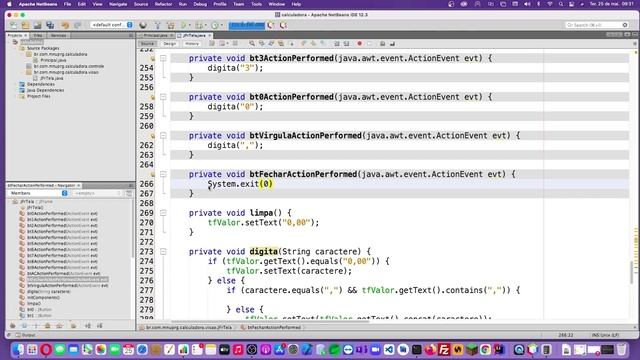Open Finder from the Dock
Screen dimensions: 640x360
click(x=18, y=350)
